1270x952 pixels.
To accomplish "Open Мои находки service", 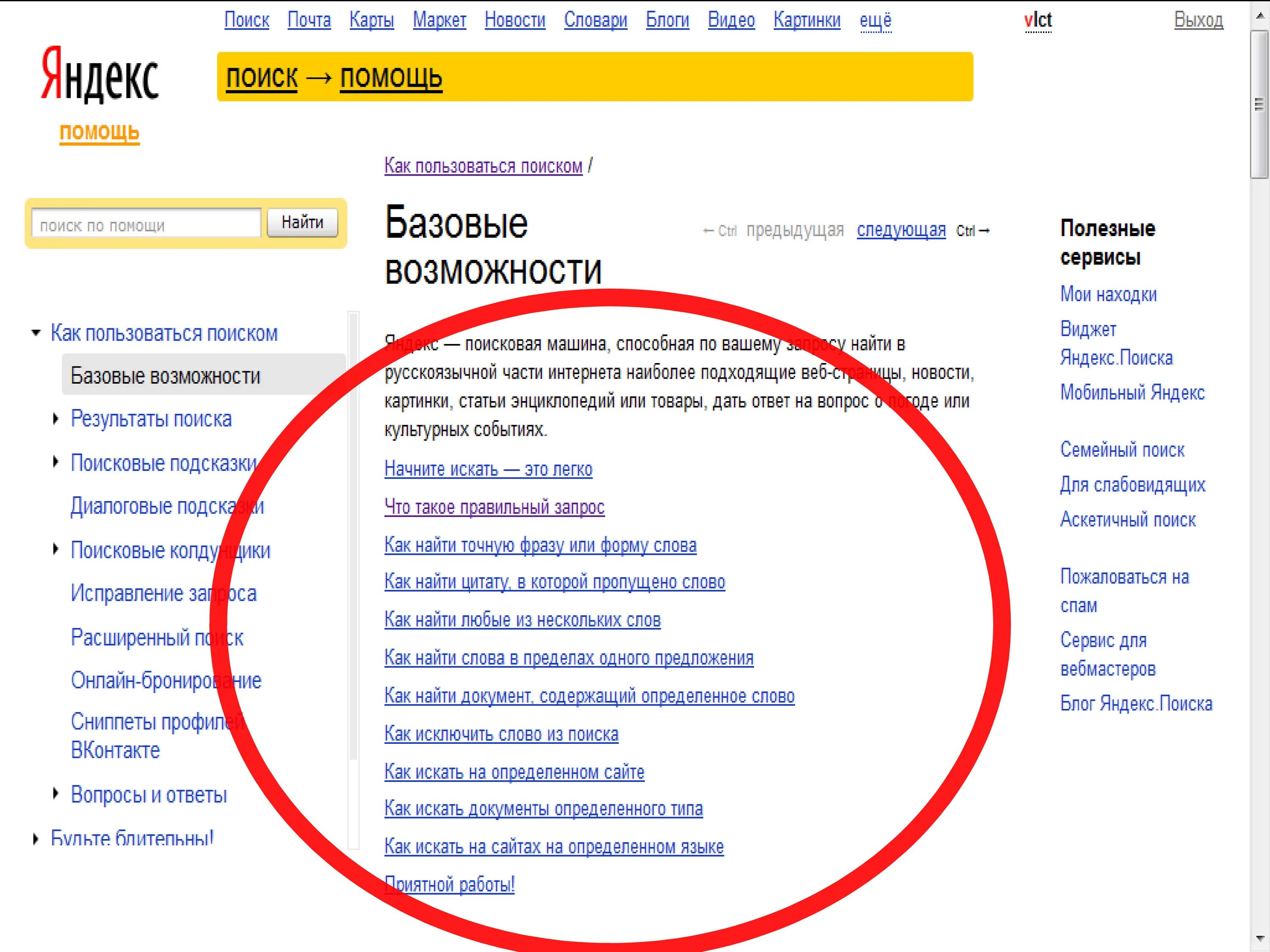I will pos(1108,294).
